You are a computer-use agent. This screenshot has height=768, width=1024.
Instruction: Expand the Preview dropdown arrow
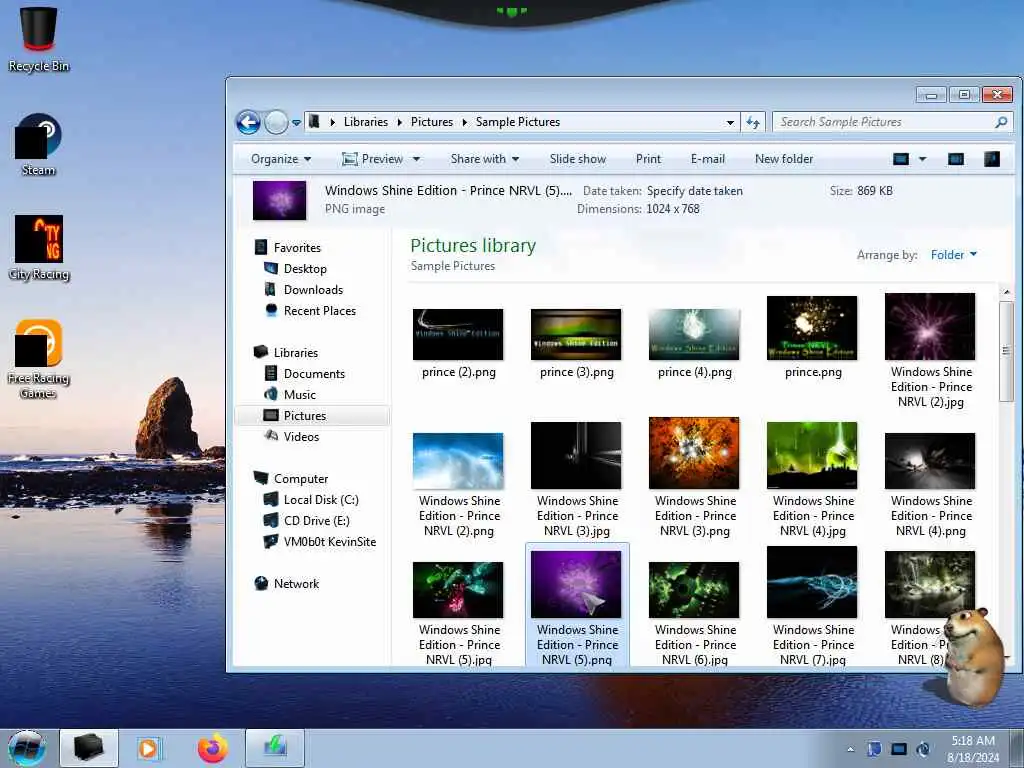[x=416, y=159]
